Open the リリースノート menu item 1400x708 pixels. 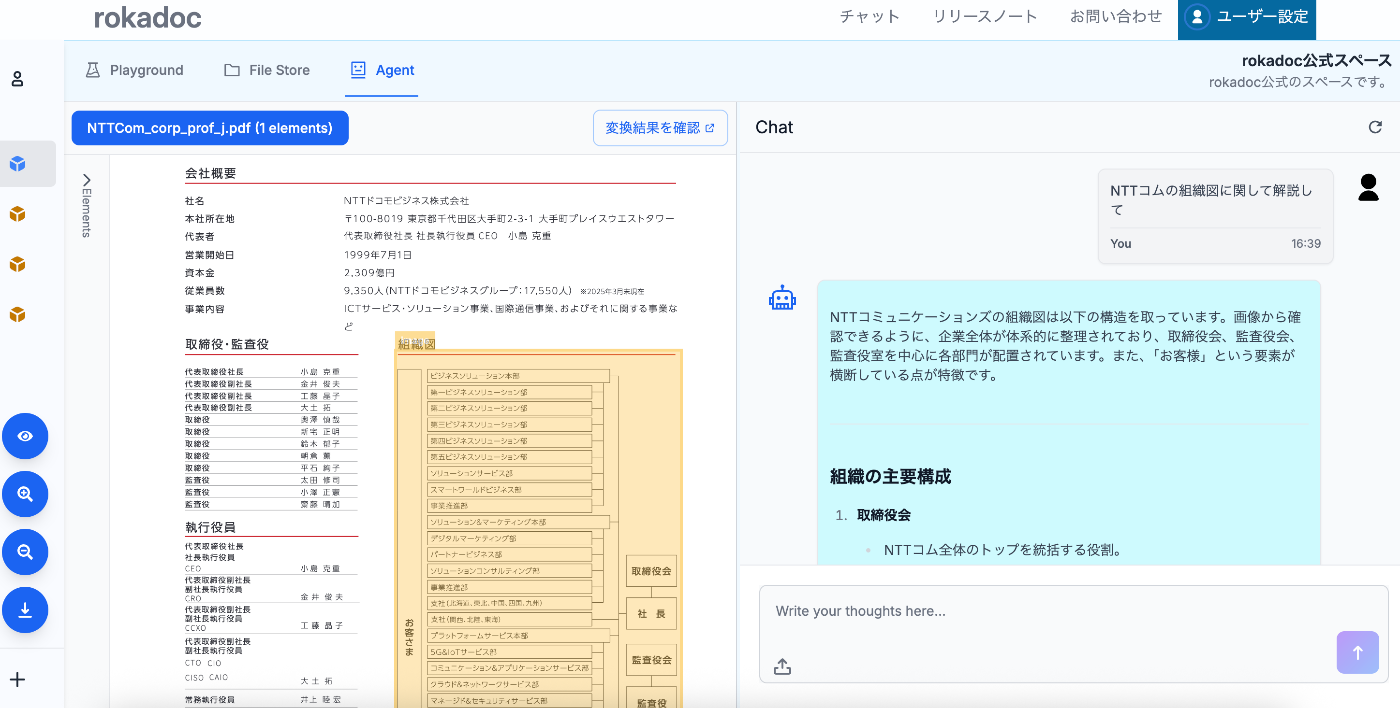tap(985, 16)
